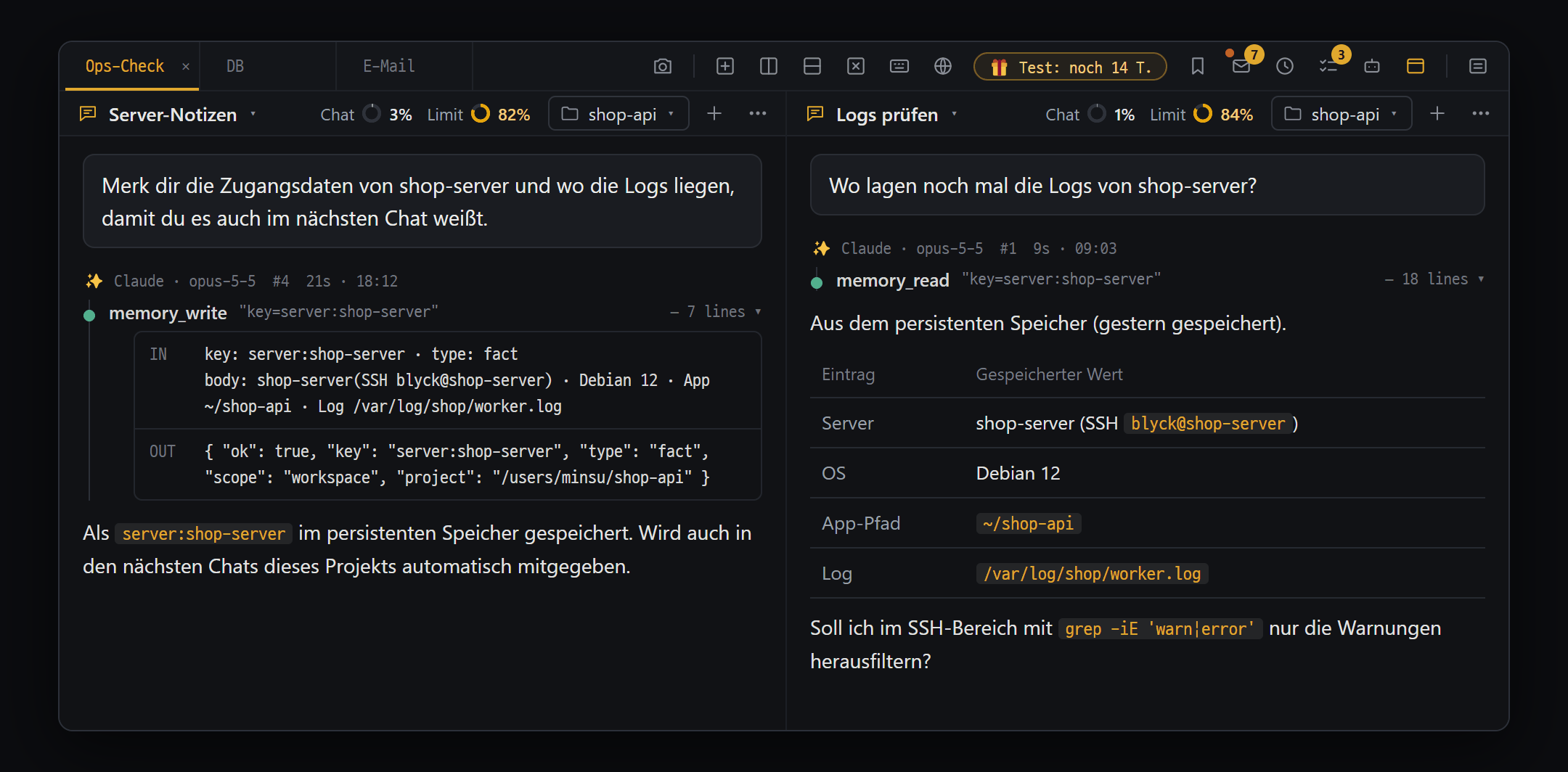Click the ~/shop-api value in the App-Pfad row
The image size is (1568, 772).
coord(1029,524)
